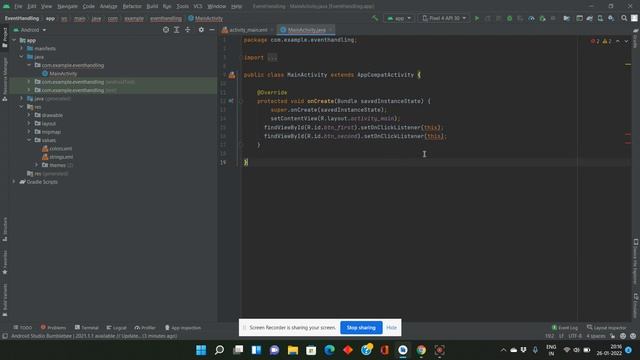The width and height of the screenshot is (640, 360).
Task: Click the Expand All icon in Project panel
Action: click(177, 30)
